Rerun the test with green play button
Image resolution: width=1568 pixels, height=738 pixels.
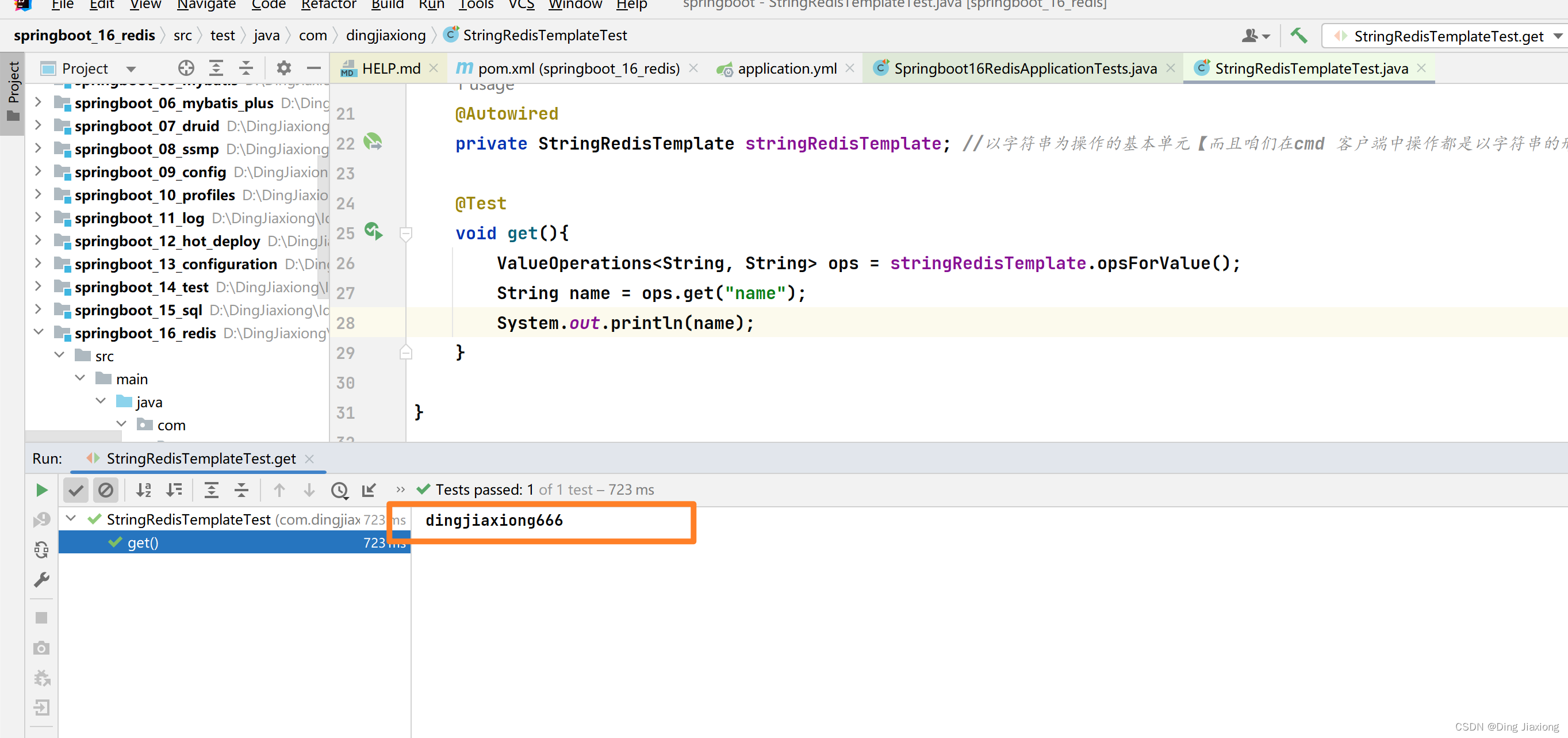[41, 490]
